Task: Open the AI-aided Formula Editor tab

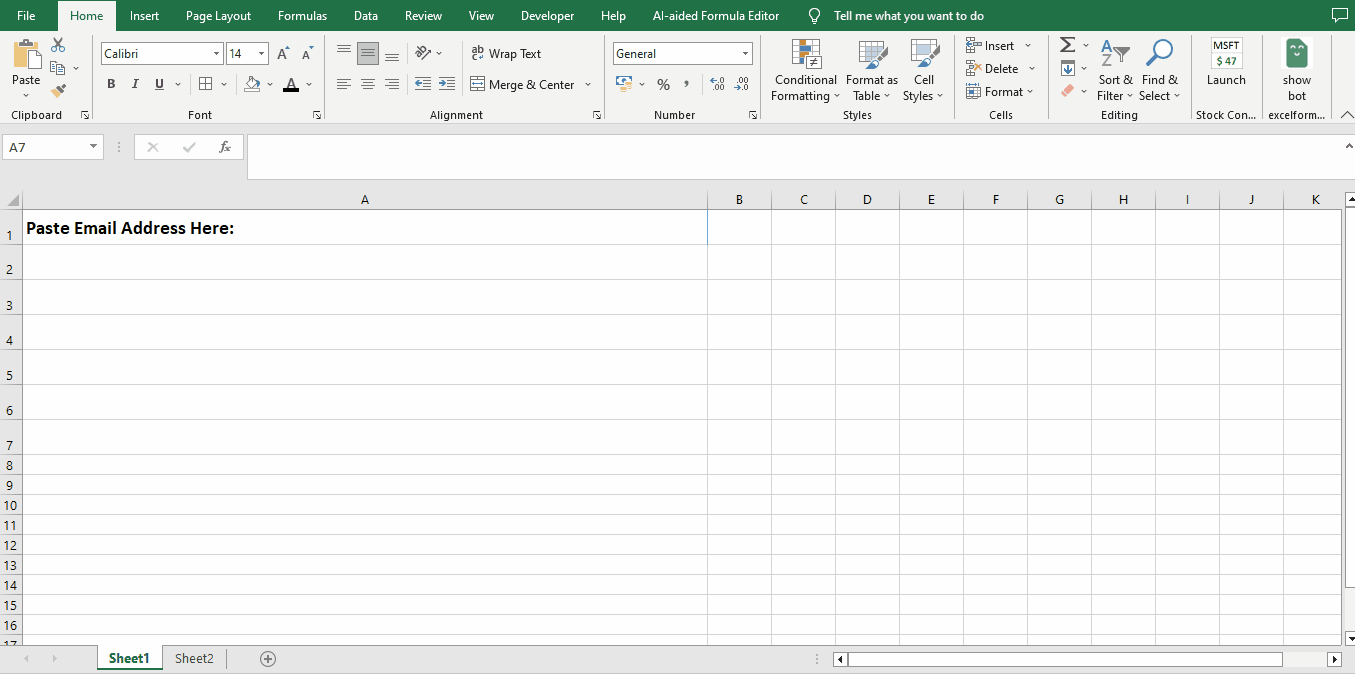Action: 716,15
